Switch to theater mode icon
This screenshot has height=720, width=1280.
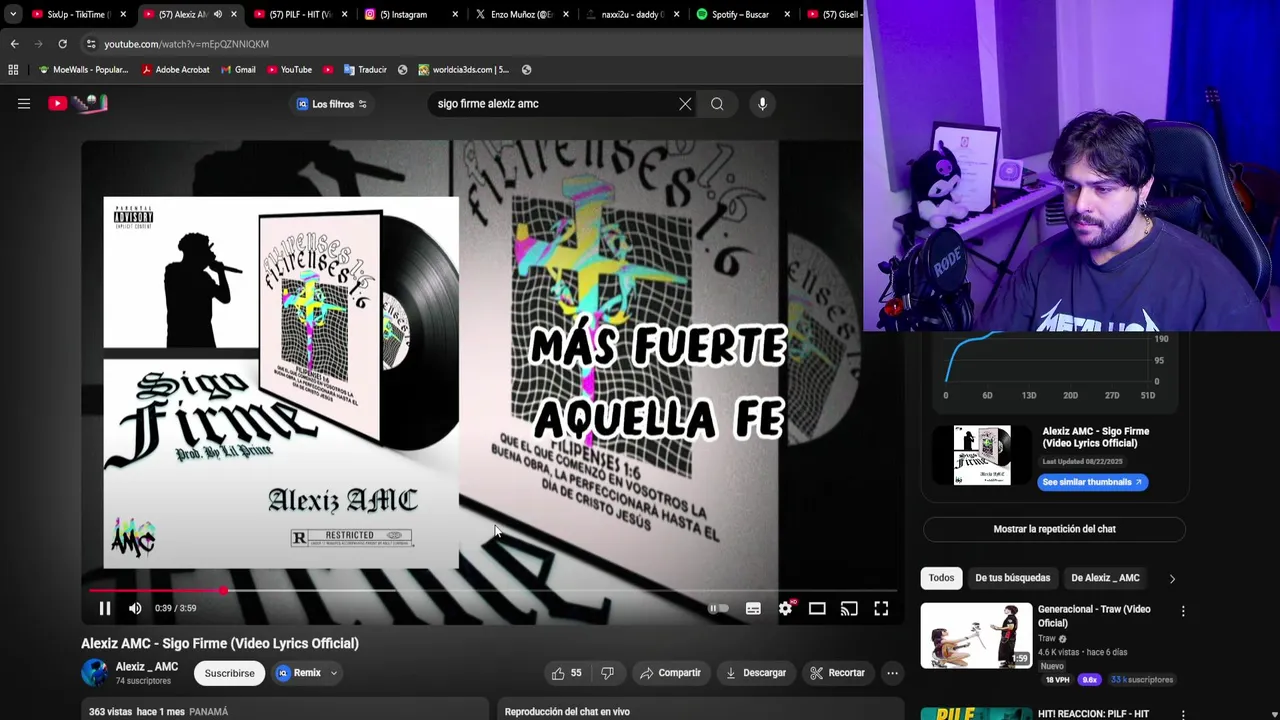click(x=817, y=608)
